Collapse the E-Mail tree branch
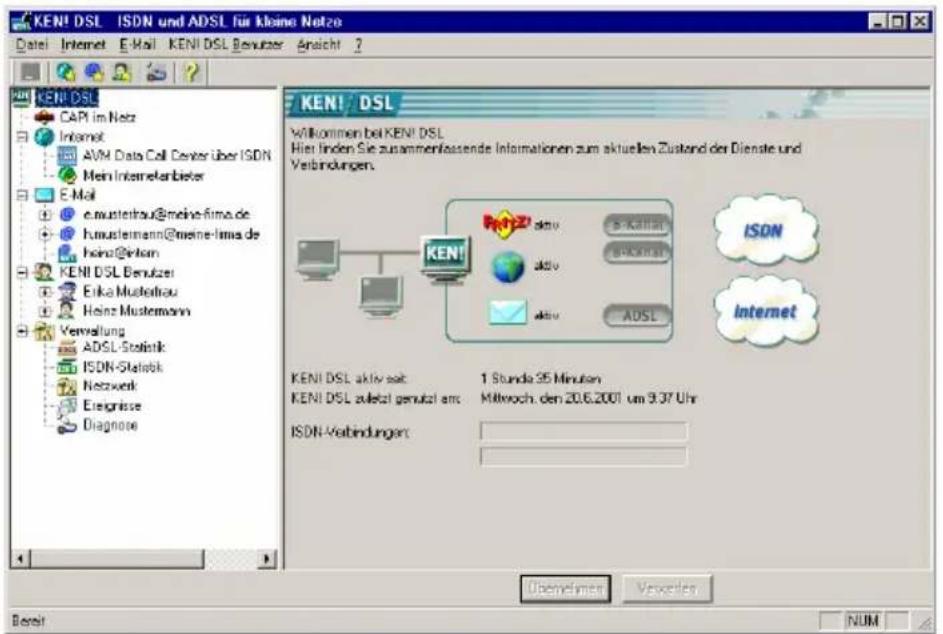This screenshot has height=634, width=943. pyautogui.click(x=22, y=195)
